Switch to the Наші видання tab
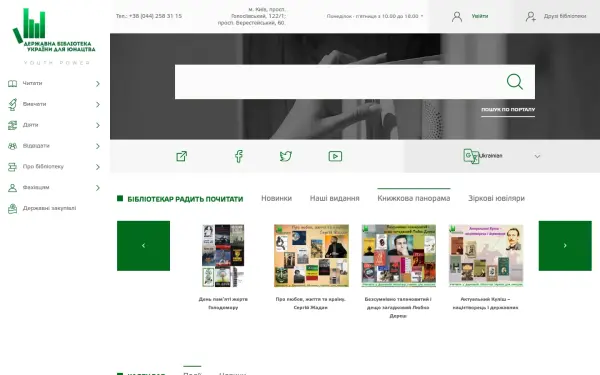This screenshot has height=375, width=600. [x=334, y=198]
